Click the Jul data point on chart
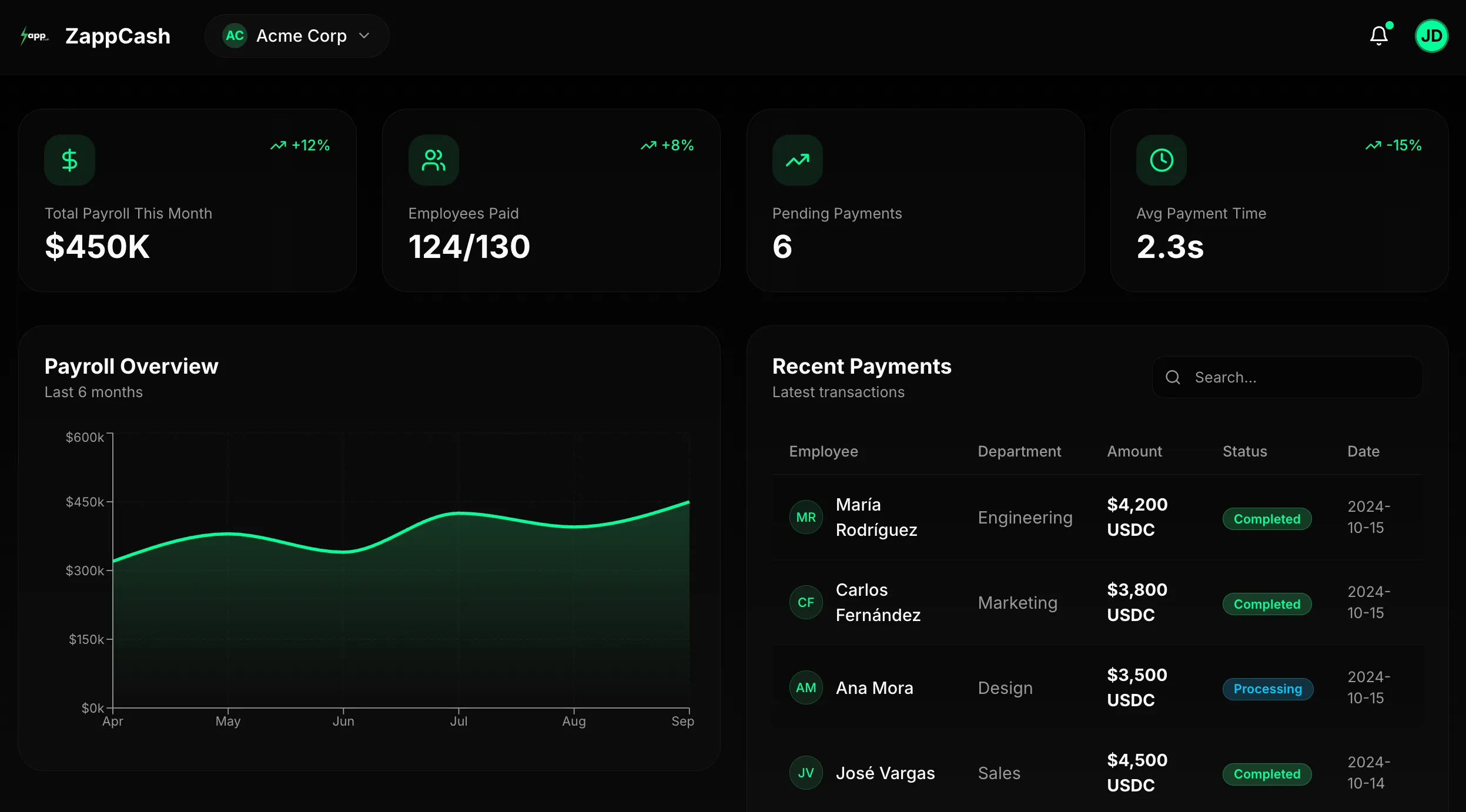 coord(458,514)
